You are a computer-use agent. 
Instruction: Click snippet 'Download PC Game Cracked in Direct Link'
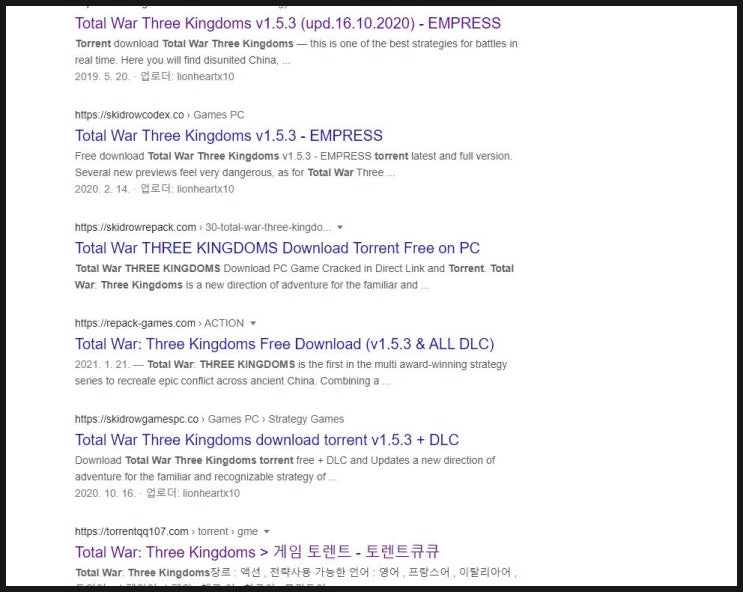coord(334,268)
